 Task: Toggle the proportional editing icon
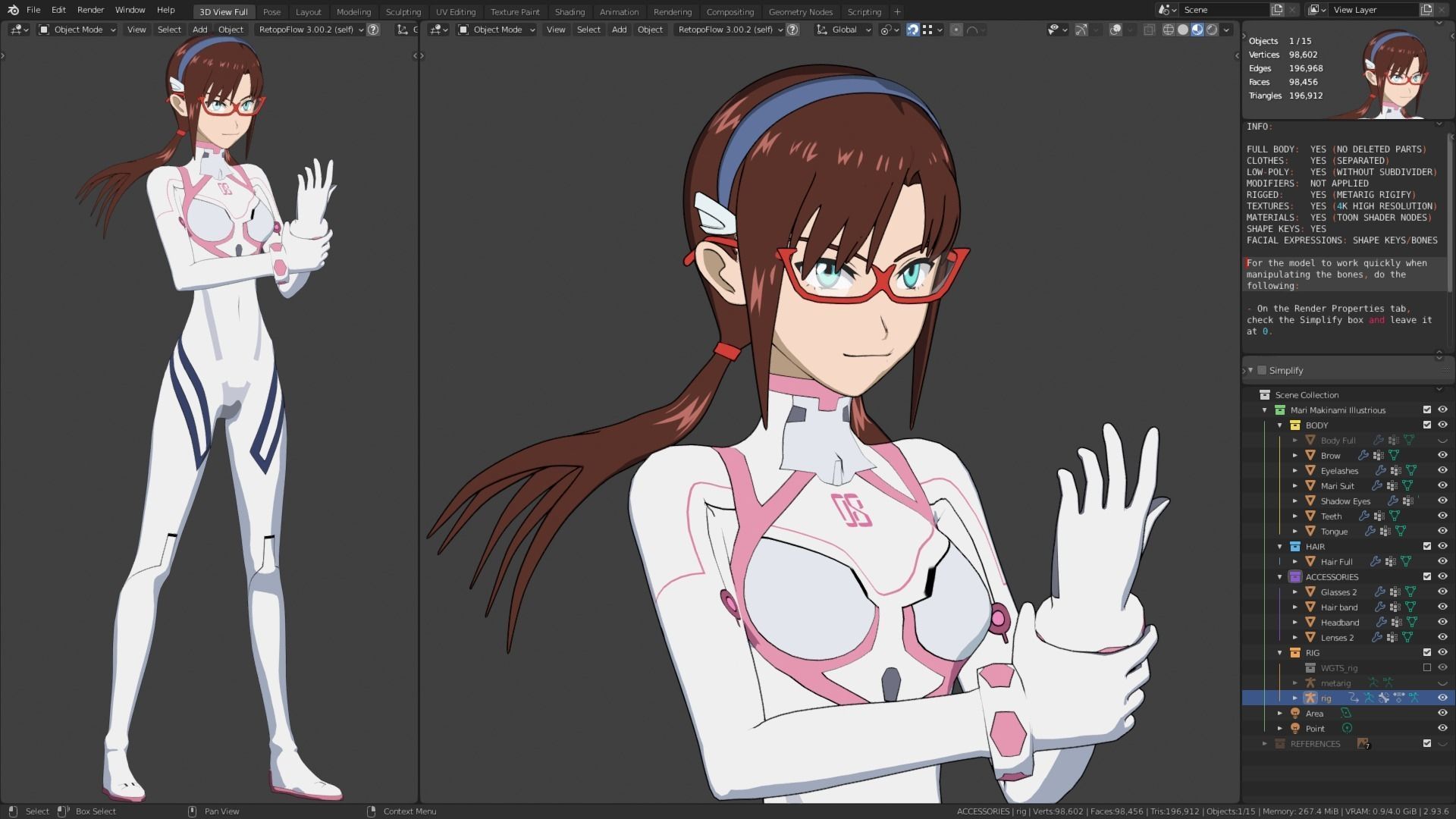(956, 30)
